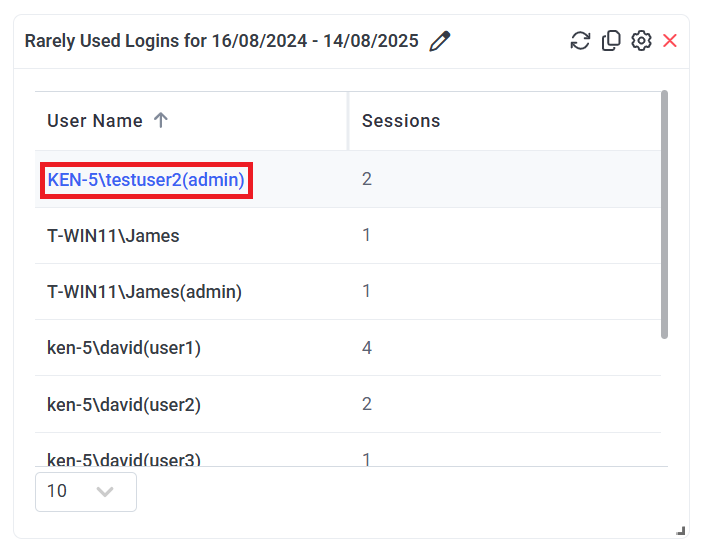Screen dimensions: 703x554
Task: Click the resize handle in the widget corner
Action: click(x=681, y=531)
